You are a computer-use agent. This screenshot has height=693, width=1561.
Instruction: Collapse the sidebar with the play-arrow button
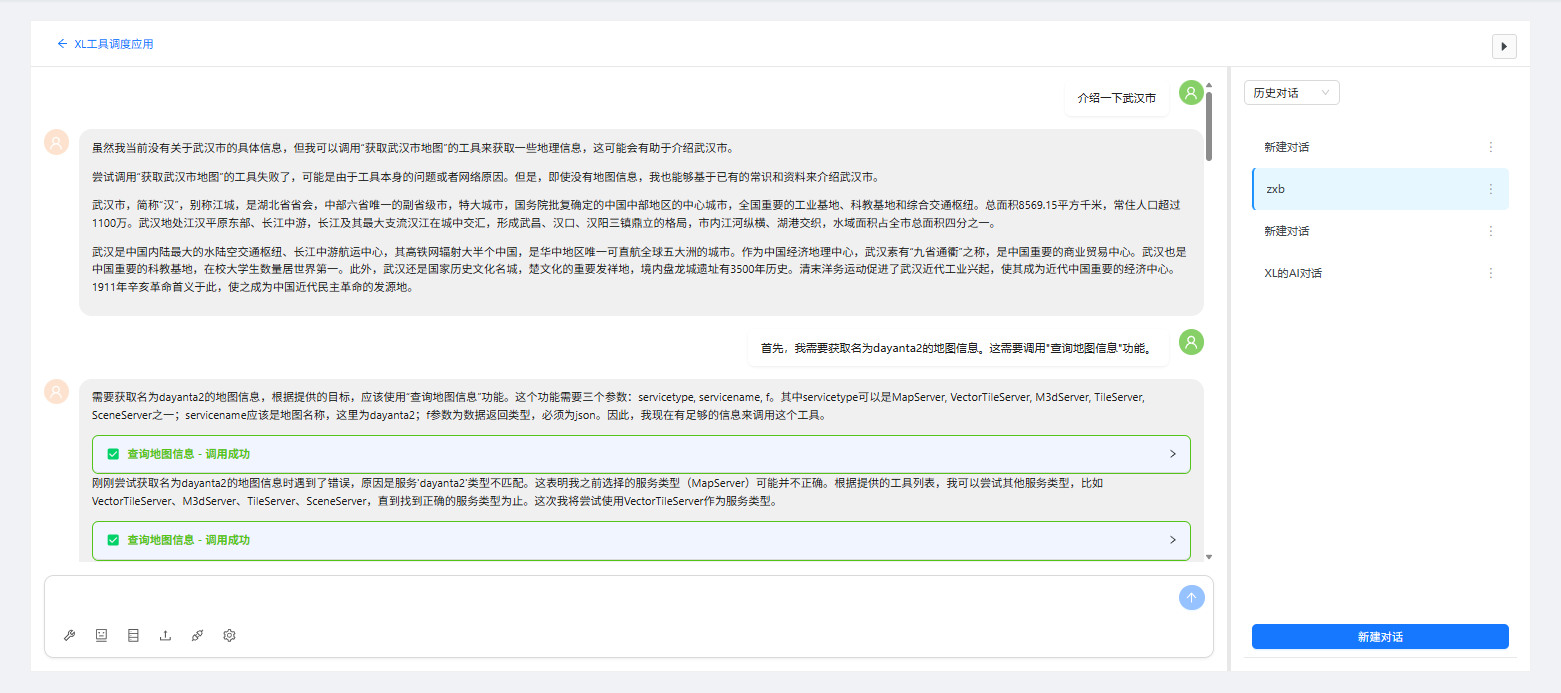(1504, 46)
